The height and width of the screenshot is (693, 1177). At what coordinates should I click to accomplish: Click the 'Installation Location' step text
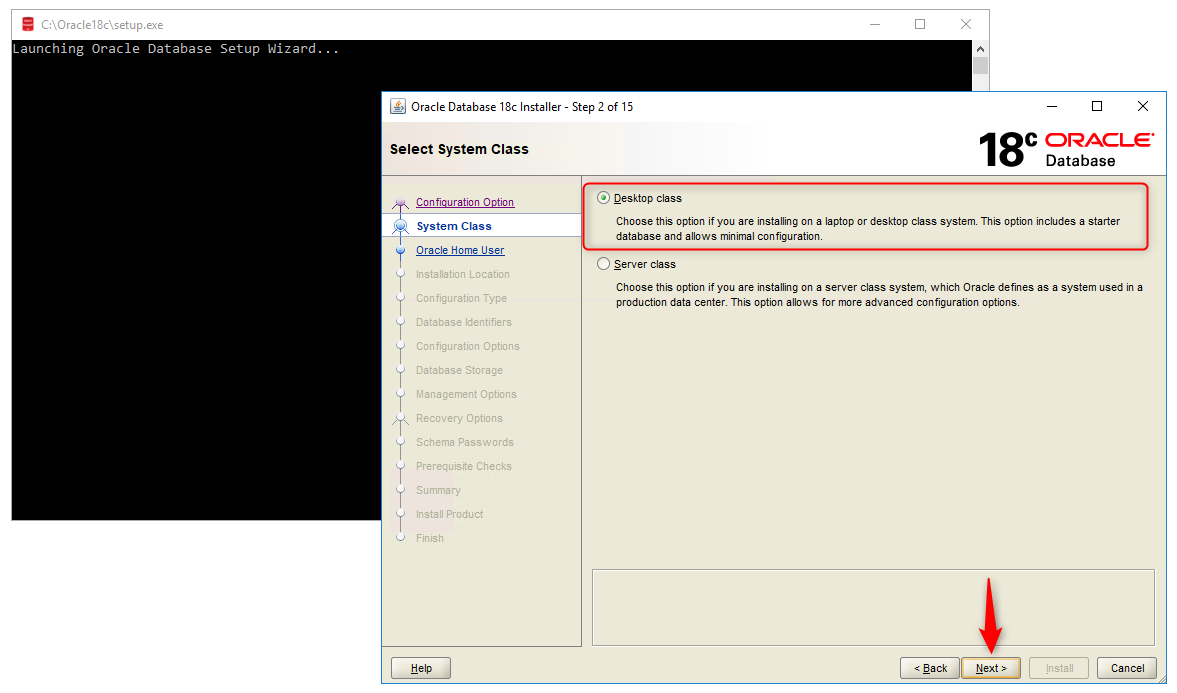pyautogui.click(x=462, y=274)
